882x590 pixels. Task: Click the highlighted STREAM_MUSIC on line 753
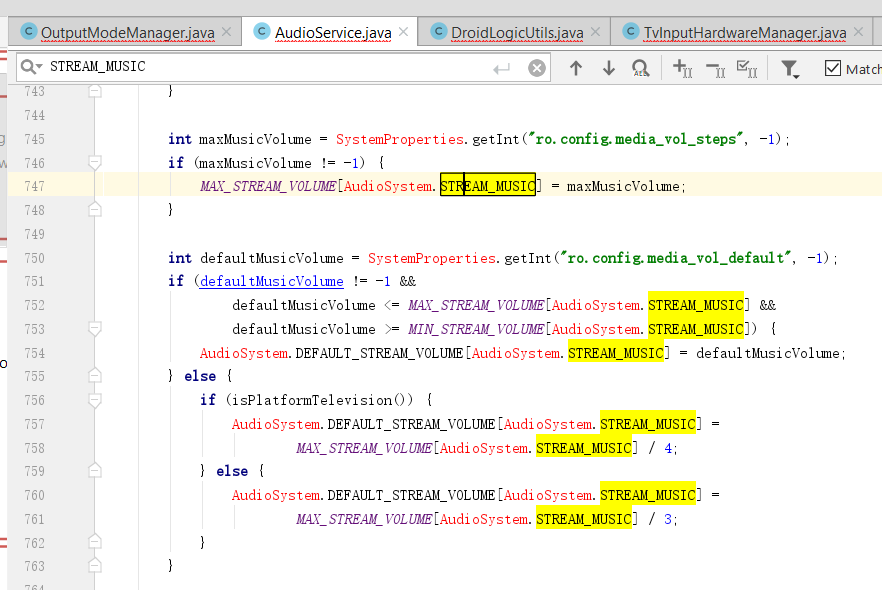point(696,329)
